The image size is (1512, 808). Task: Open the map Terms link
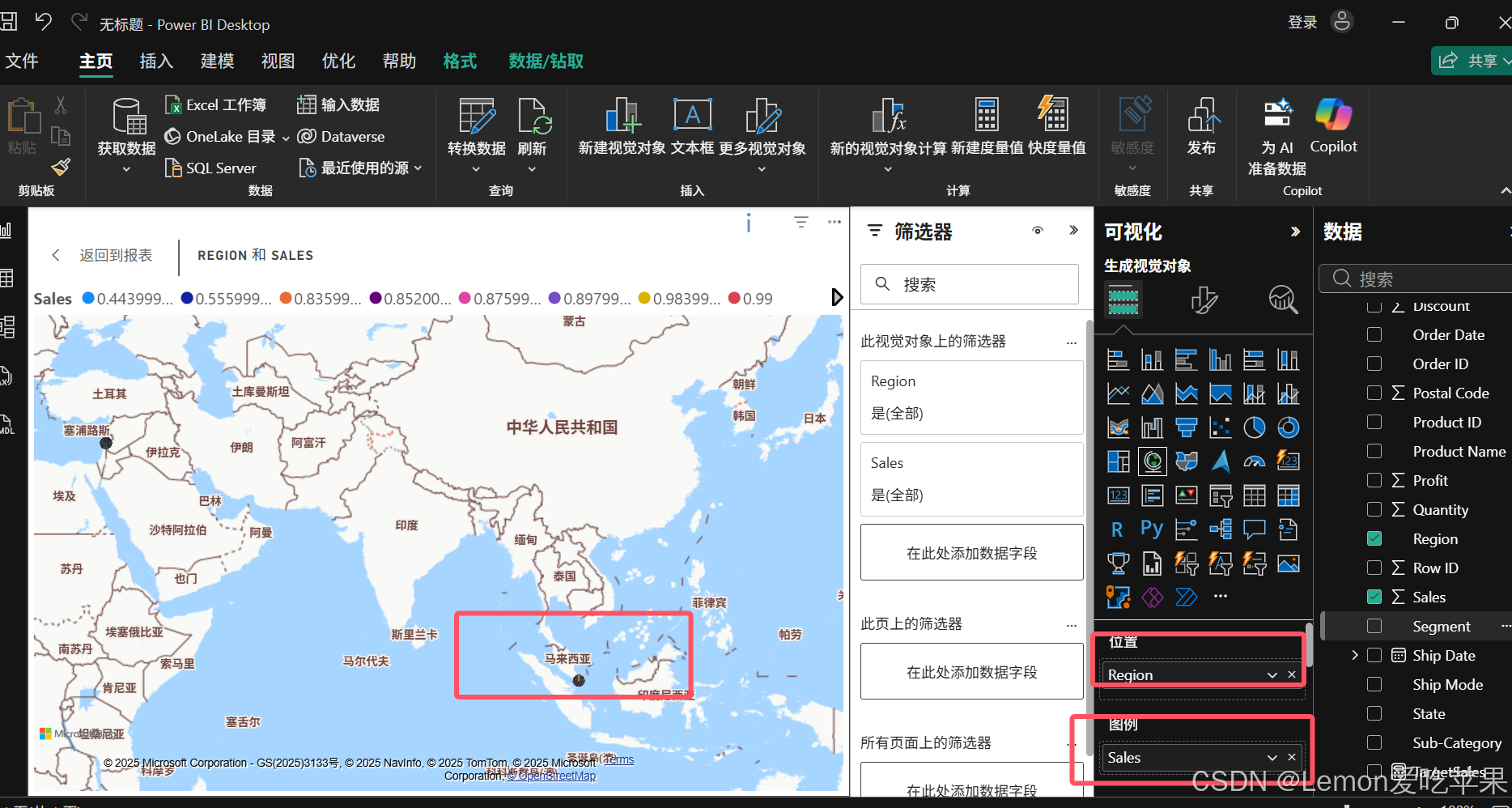click(619, 759)
